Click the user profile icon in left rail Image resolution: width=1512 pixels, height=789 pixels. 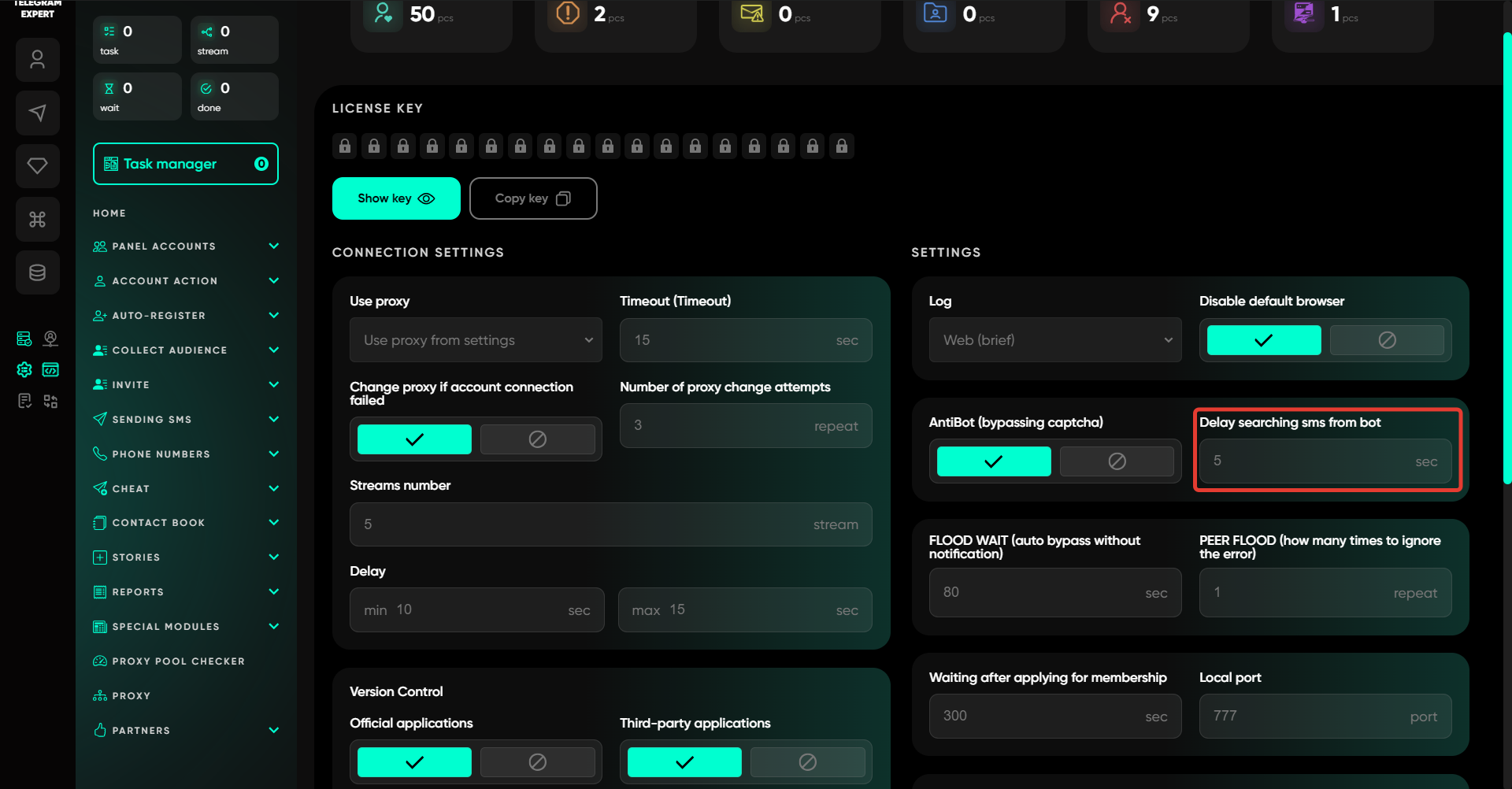pyautogui.click(x=37, y=60)
